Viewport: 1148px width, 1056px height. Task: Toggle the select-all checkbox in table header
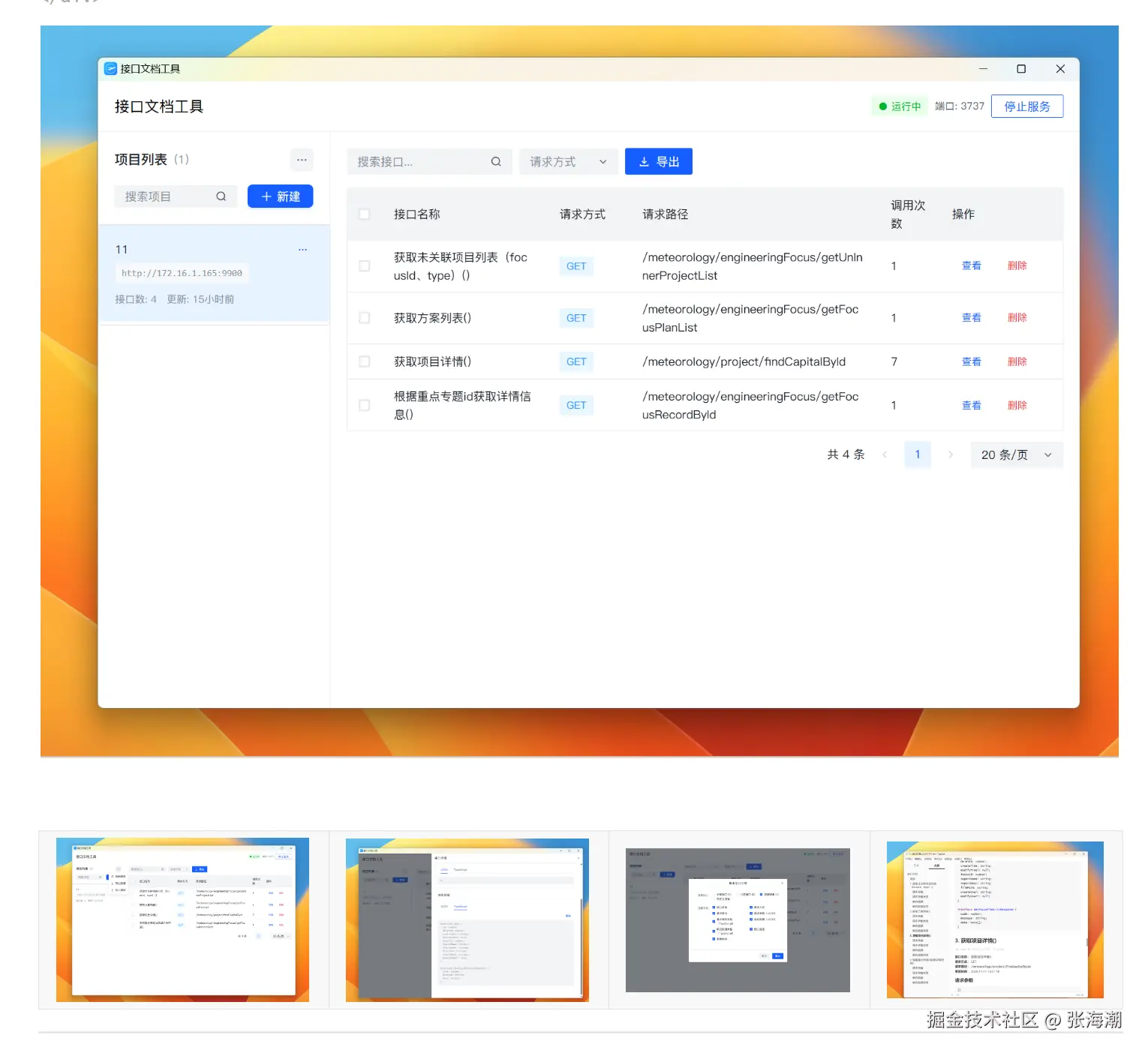coord(365,214)
